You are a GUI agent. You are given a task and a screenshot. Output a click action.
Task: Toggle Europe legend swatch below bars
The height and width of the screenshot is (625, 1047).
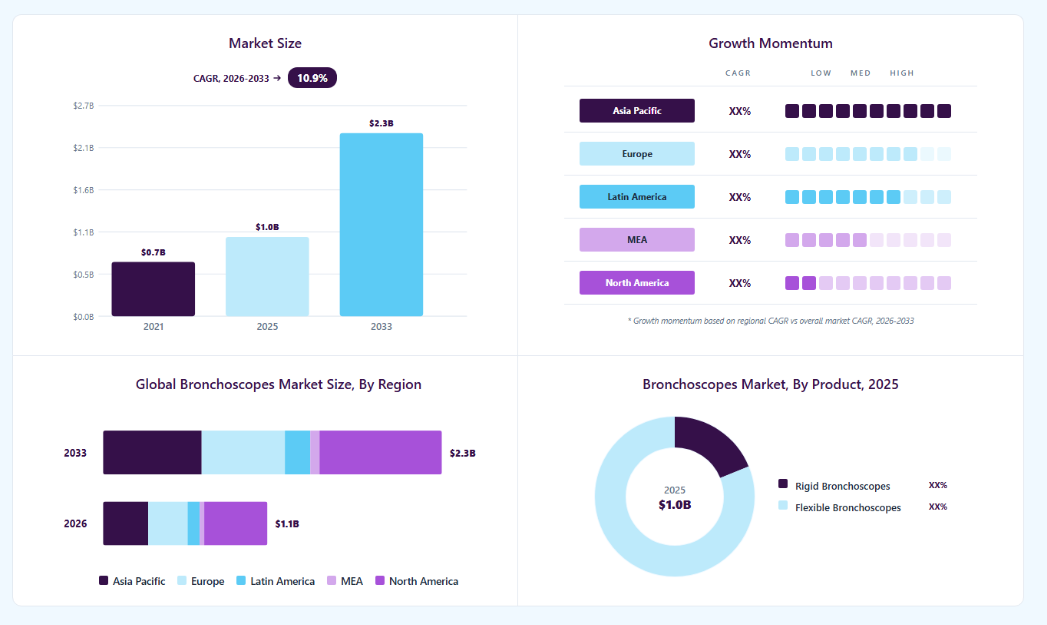pyautogui.click(x=182, y=581)
